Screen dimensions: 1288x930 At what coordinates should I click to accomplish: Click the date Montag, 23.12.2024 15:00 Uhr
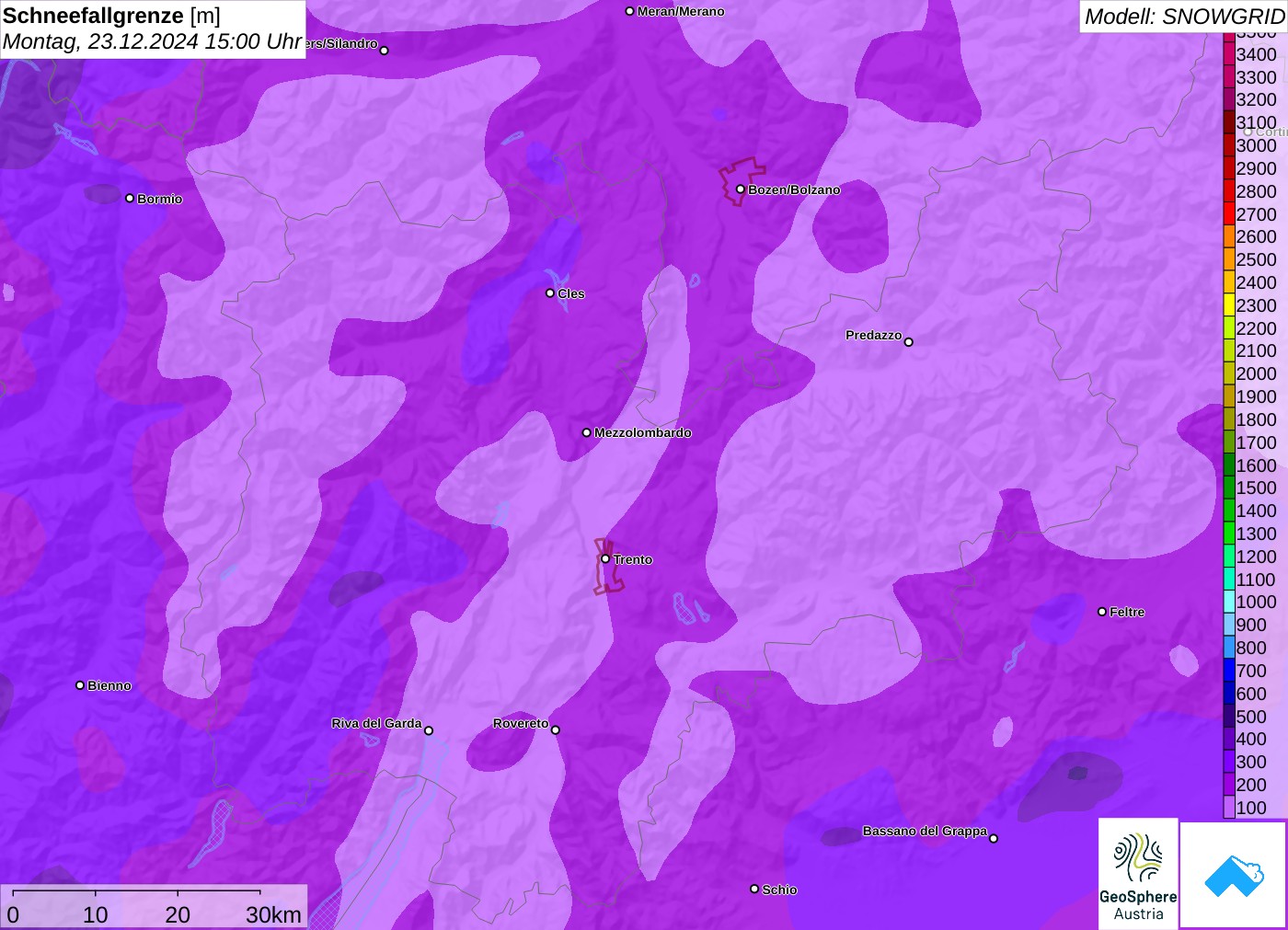point(153,41)
